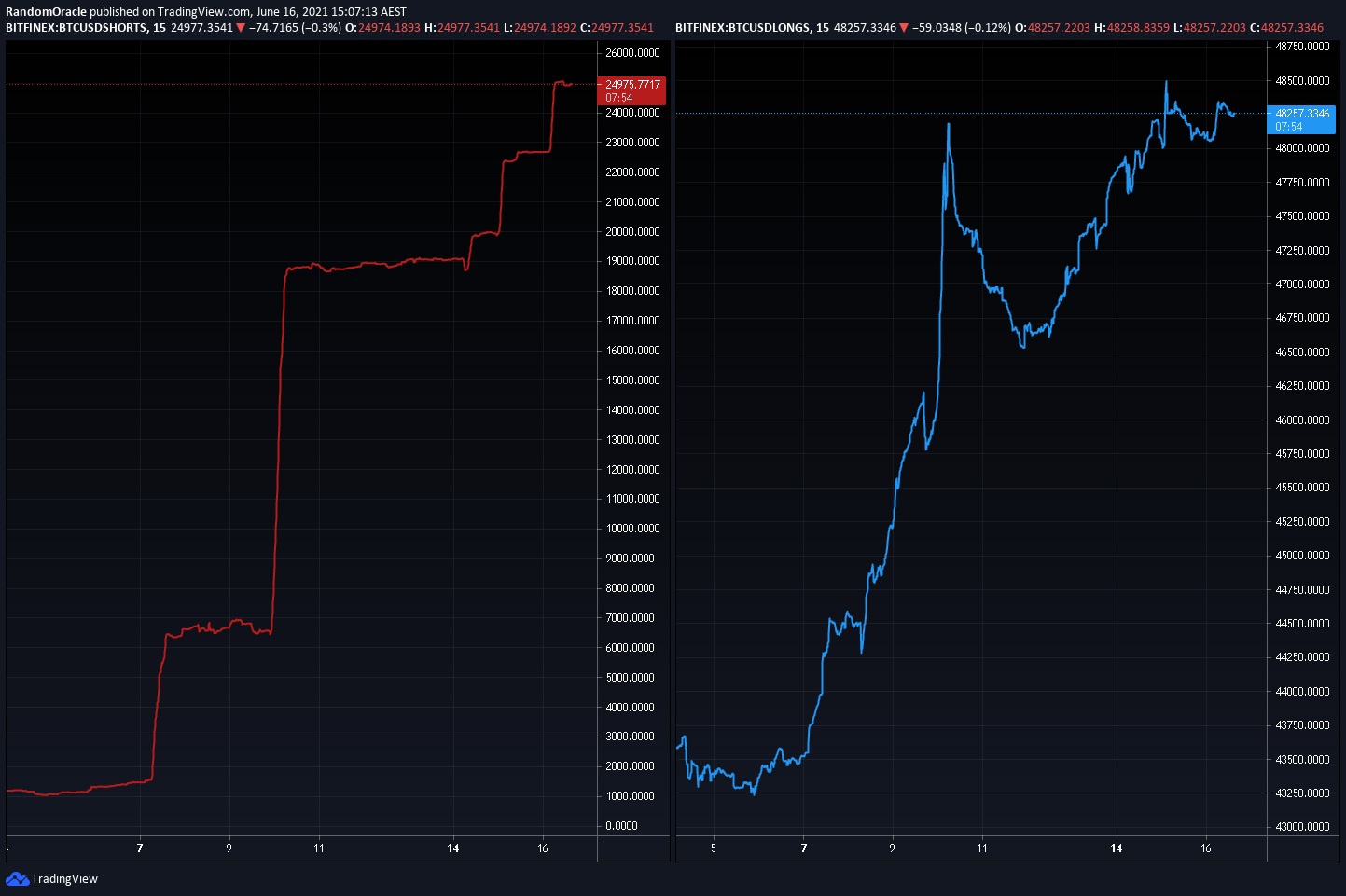Click date 16 on shorts chart time axis
The image size is (1346, 896).
coord(543,848)
